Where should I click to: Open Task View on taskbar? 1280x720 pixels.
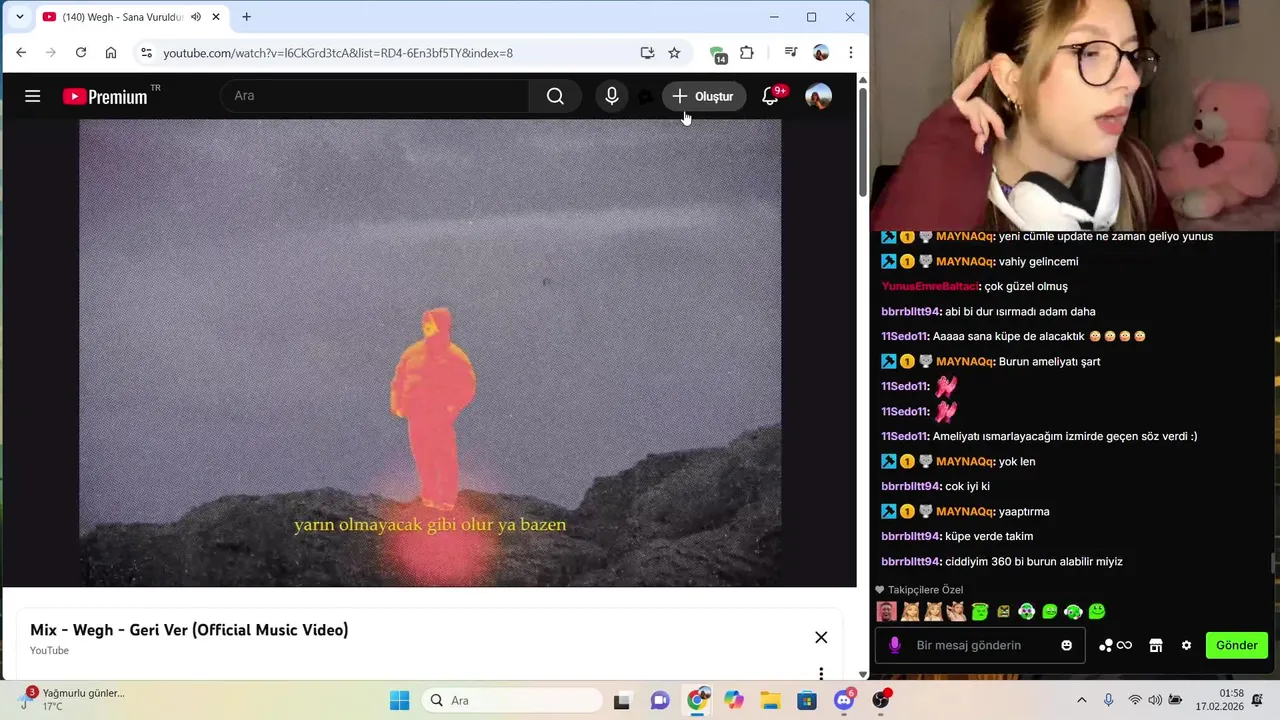coord(622,700)
